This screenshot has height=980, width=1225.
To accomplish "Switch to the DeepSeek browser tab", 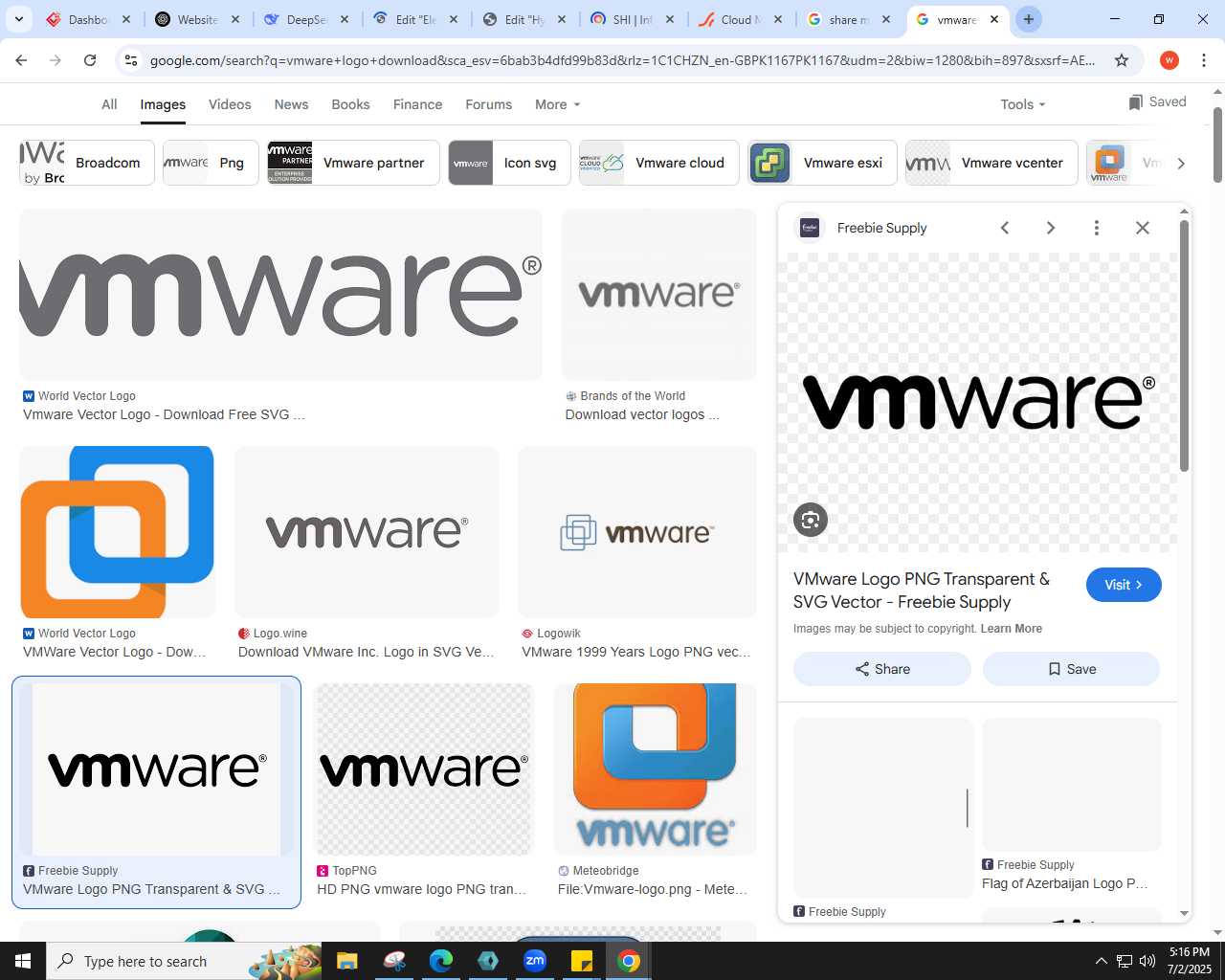I will [308, 19].
